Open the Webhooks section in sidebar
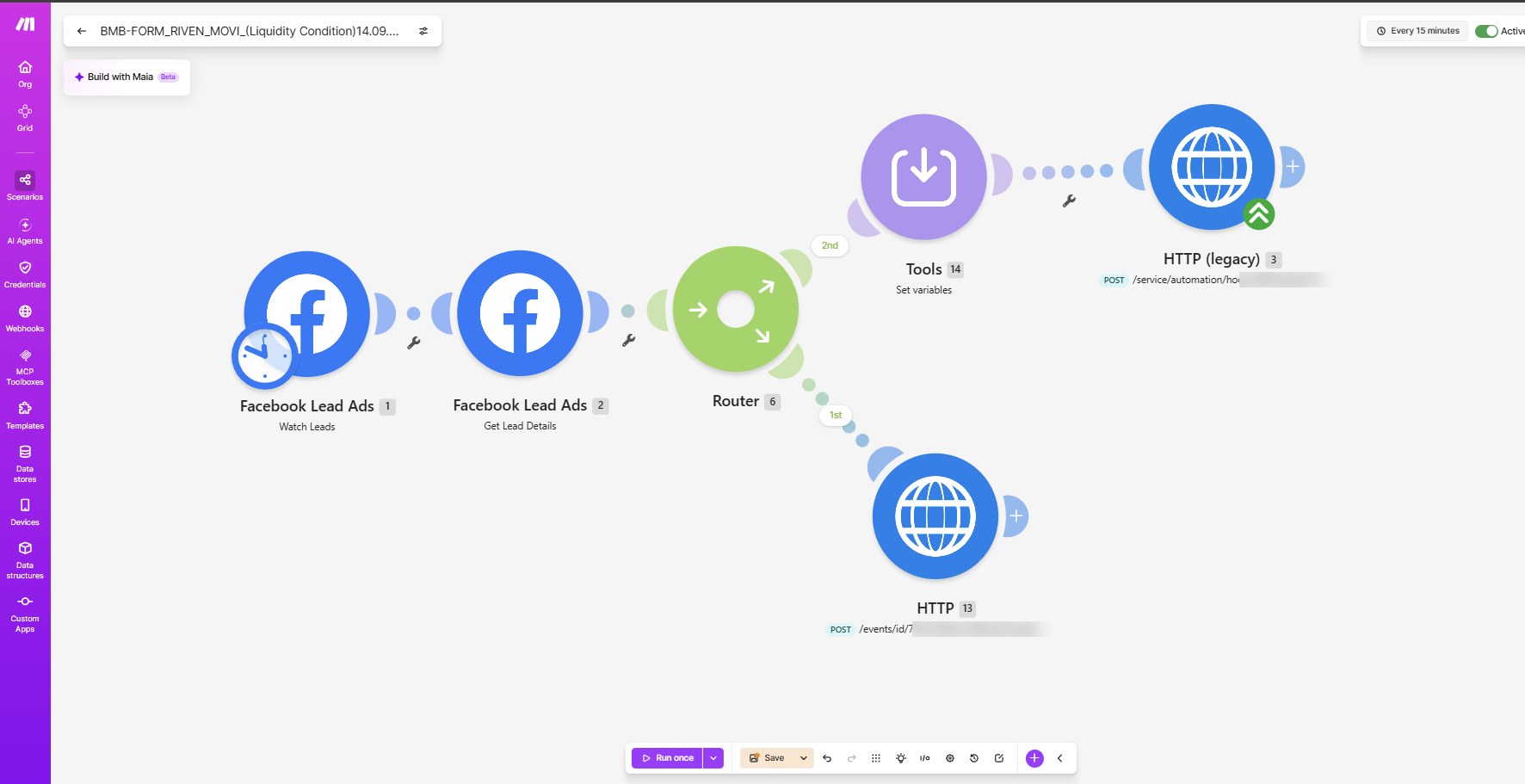Image resolution: width=1525 pixels, height=784 pixels. point(25,318)
